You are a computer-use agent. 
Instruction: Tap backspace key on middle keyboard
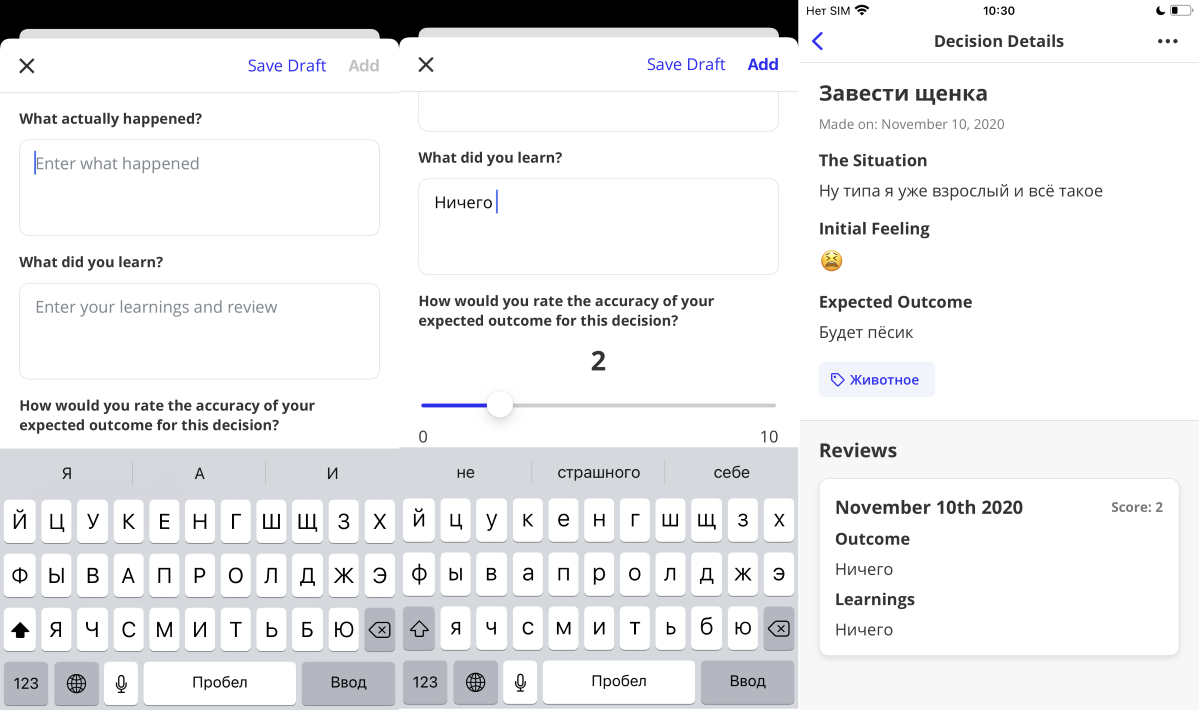(x=778, y=629)
